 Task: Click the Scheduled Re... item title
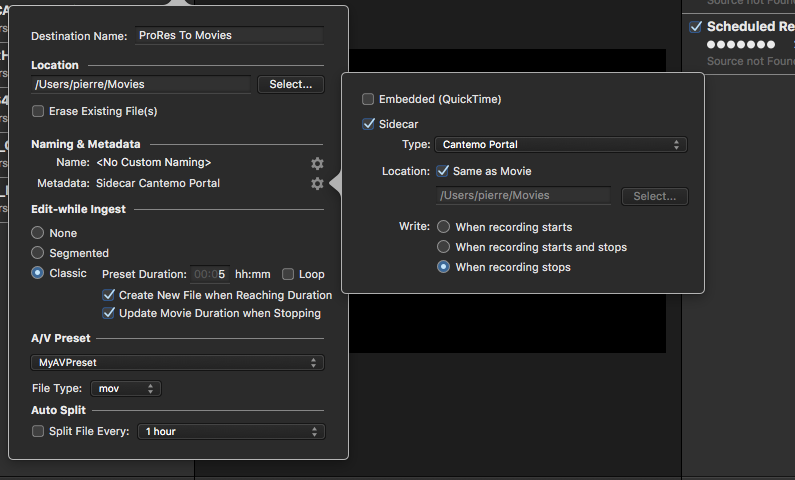(x=751, y=26)
